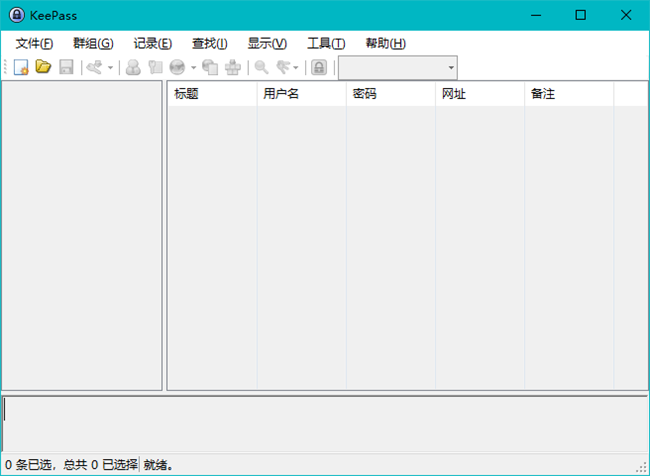Click the New database icon
The height and width of the screenshot is (476, 650).
point(21,67)
